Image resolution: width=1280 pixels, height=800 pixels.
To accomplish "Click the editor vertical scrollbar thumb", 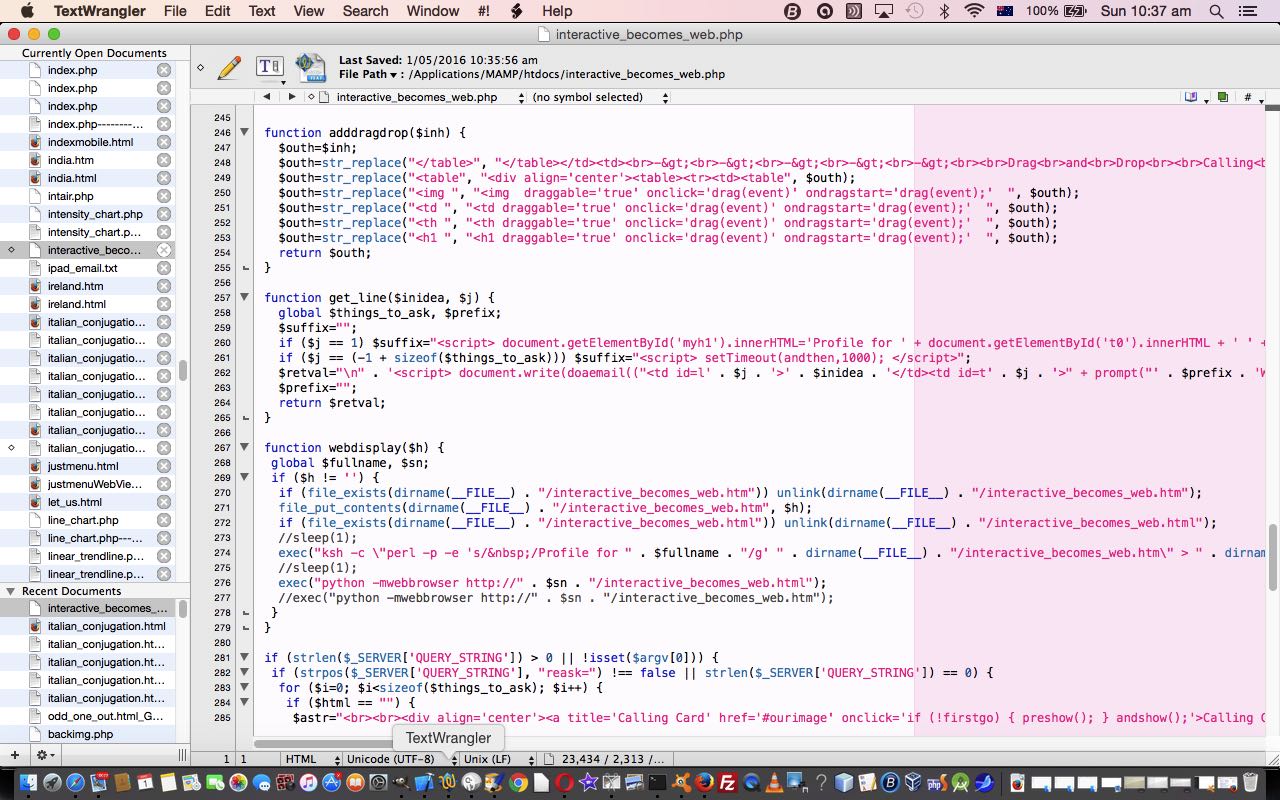I will [x=1273, y=556].
